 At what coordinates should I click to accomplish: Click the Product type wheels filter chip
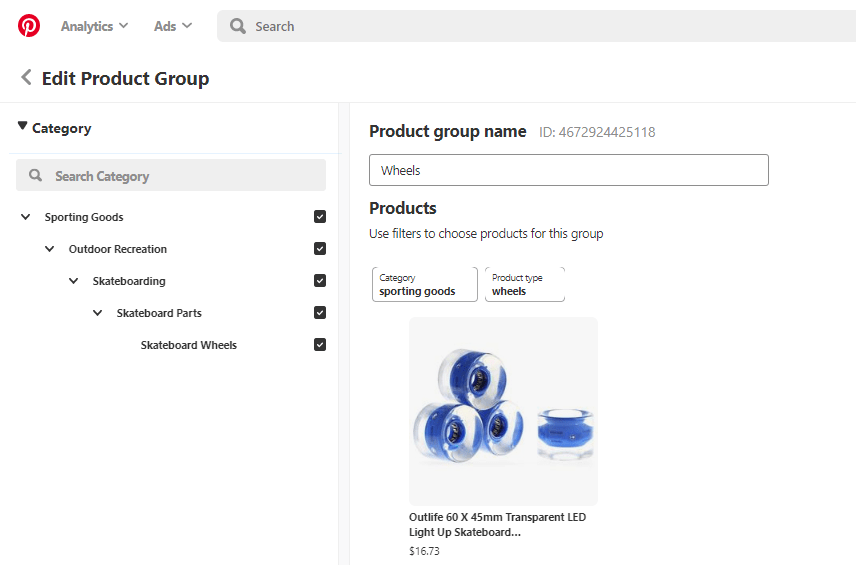click(525, 284)
